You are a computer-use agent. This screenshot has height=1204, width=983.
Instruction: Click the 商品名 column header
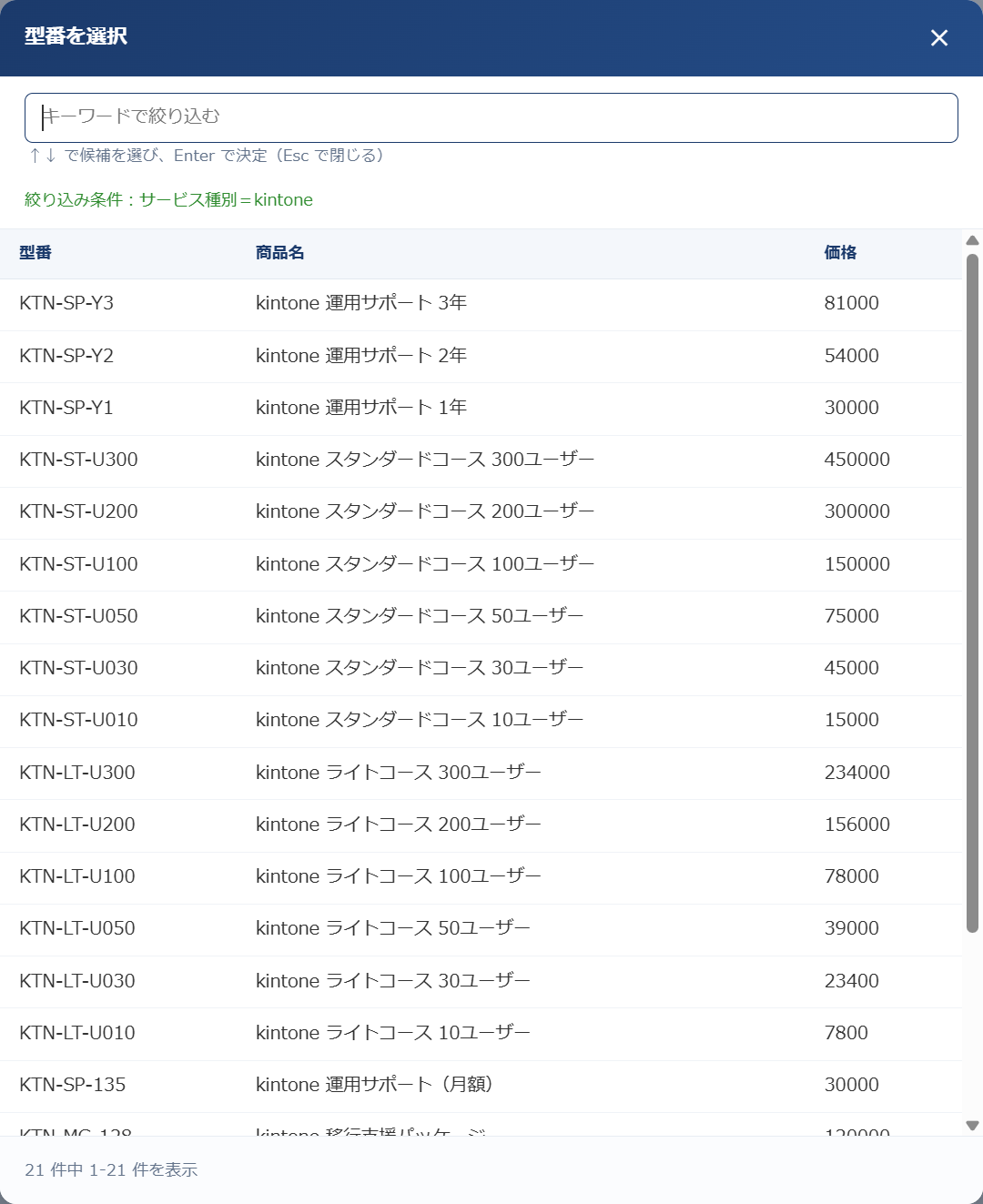pos(279,253)
